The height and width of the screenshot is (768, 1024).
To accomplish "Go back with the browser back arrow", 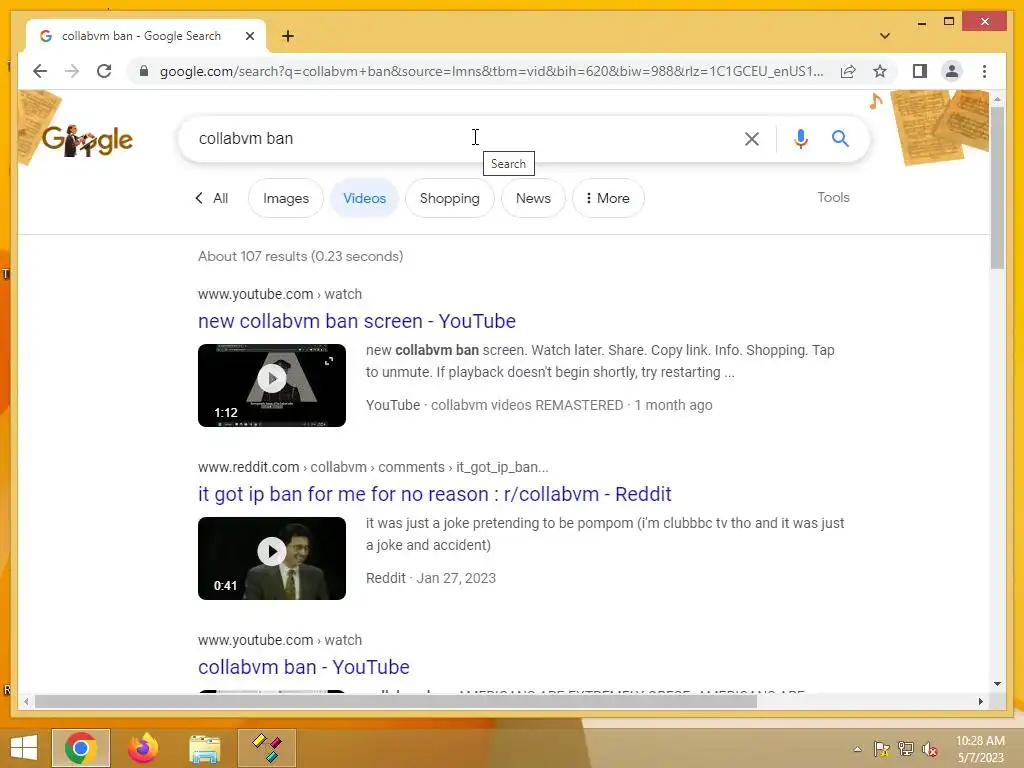I will [x=40, y=71].
